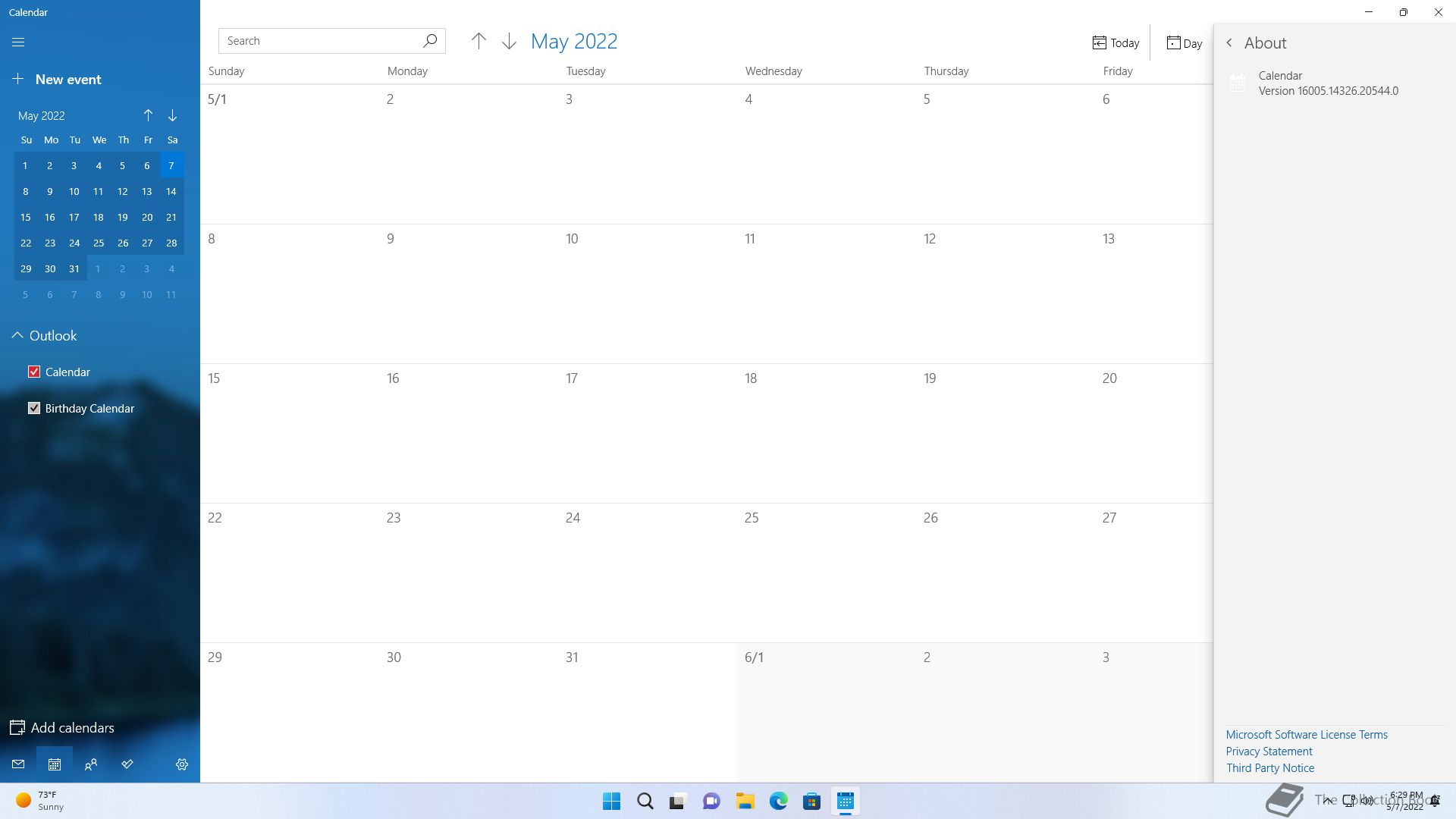Switch to Day view

point(1184,43)
